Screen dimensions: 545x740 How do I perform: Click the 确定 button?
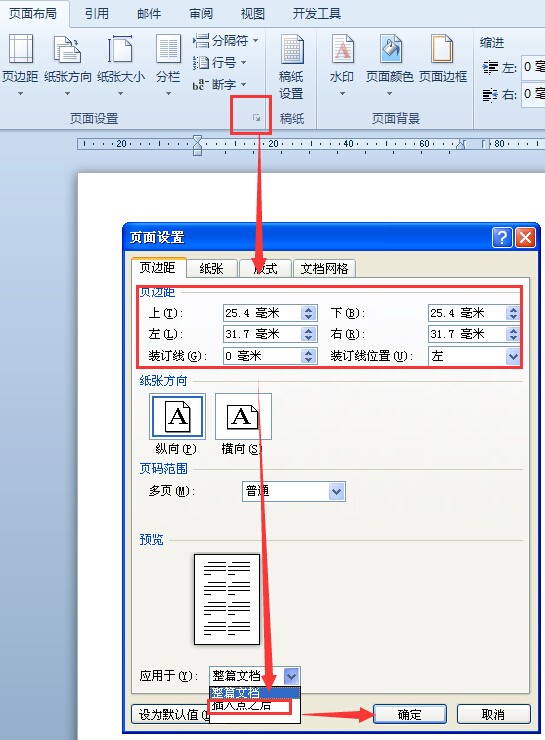point(409,714)
